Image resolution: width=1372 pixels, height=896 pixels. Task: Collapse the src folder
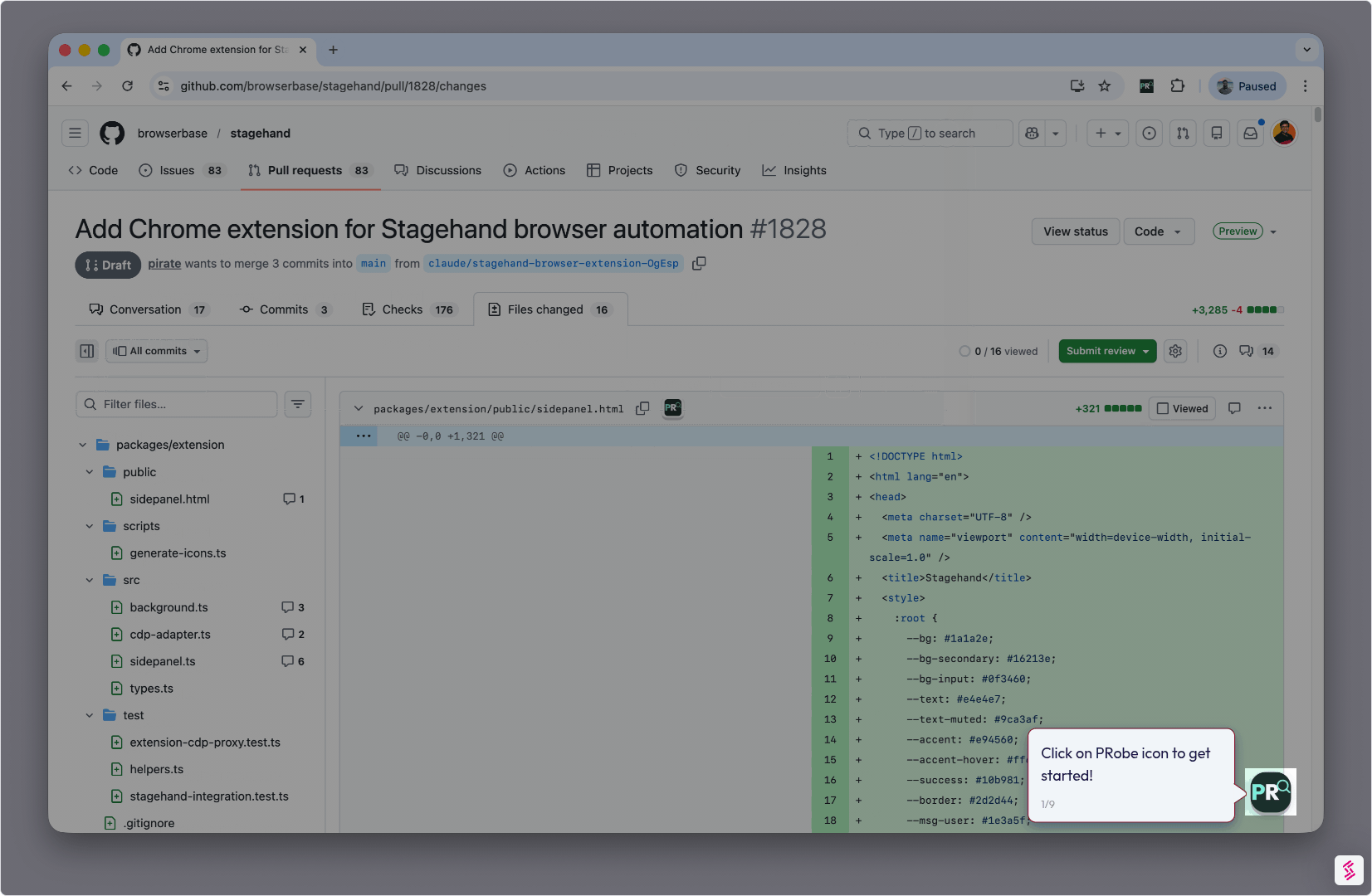90,580
